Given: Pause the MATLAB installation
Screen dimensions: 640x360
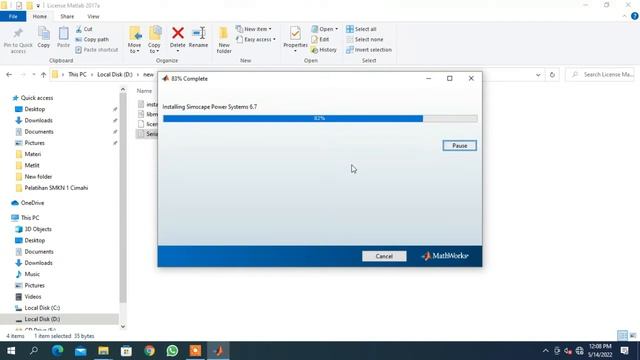Looking at the screenshot, I should pyautogui.click(x=459, y=146).
